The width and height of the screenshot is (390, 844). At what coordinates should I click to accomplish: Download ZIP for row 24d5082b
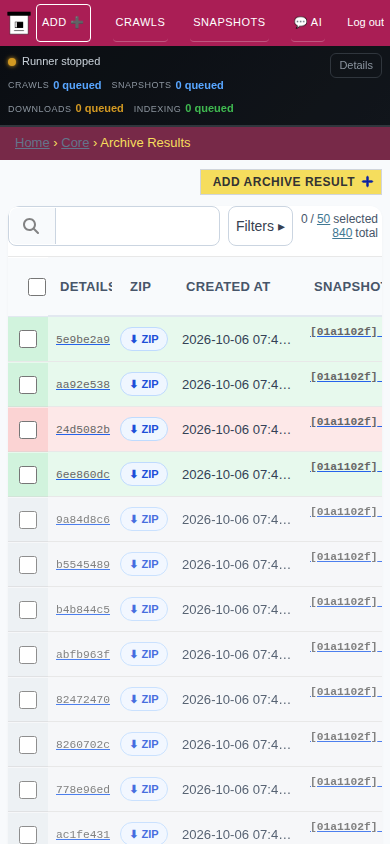(144, 429)
